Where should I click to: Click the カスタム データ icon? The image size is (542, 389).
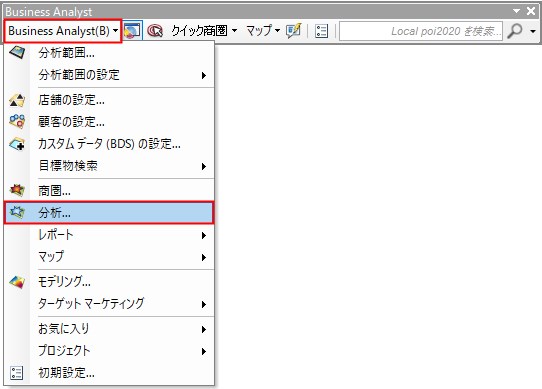pyautogui.click(x=17, y=144)
